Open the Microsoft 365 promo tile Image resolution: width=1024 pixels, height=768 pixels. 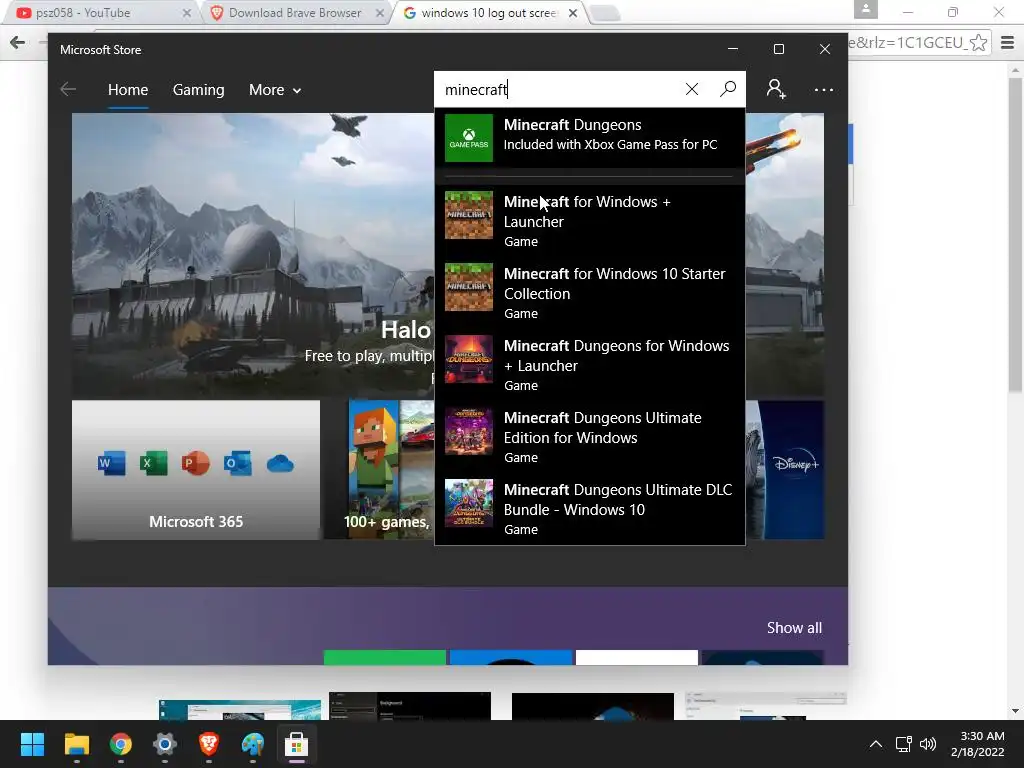click(196, 470)
